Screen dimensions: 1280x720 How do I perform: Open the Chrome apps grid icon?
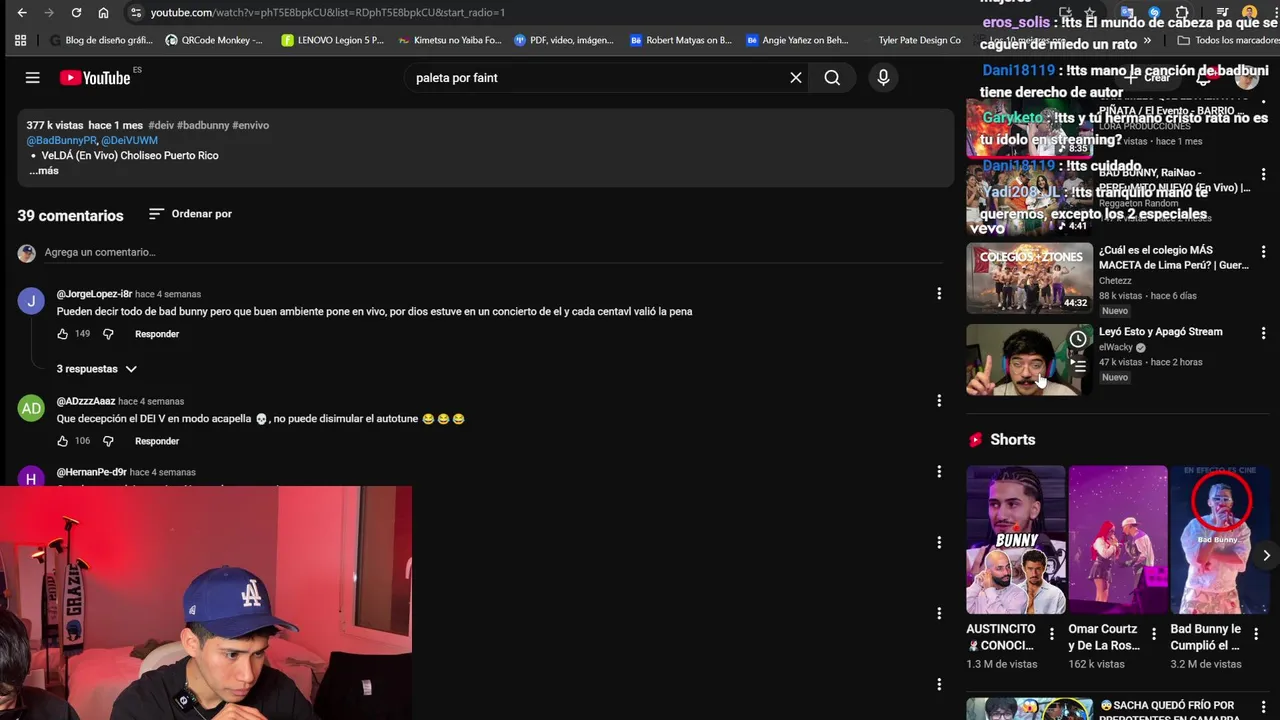click(x=20, y=40)
